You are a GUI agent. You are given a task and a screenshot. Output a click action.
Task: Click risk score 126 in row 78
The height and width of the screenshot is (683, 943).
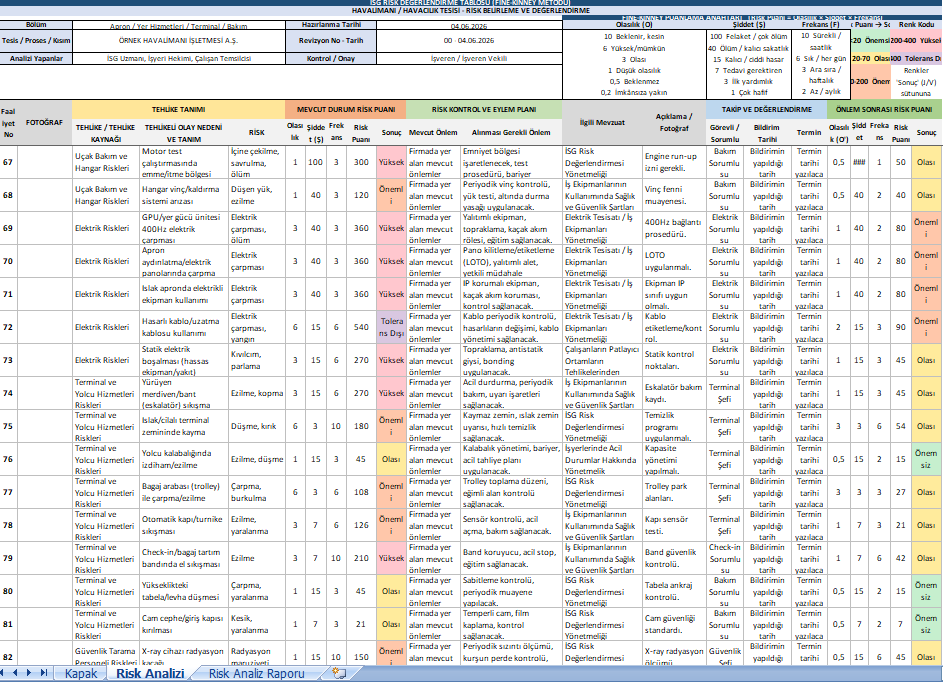[x=361, y=525]
